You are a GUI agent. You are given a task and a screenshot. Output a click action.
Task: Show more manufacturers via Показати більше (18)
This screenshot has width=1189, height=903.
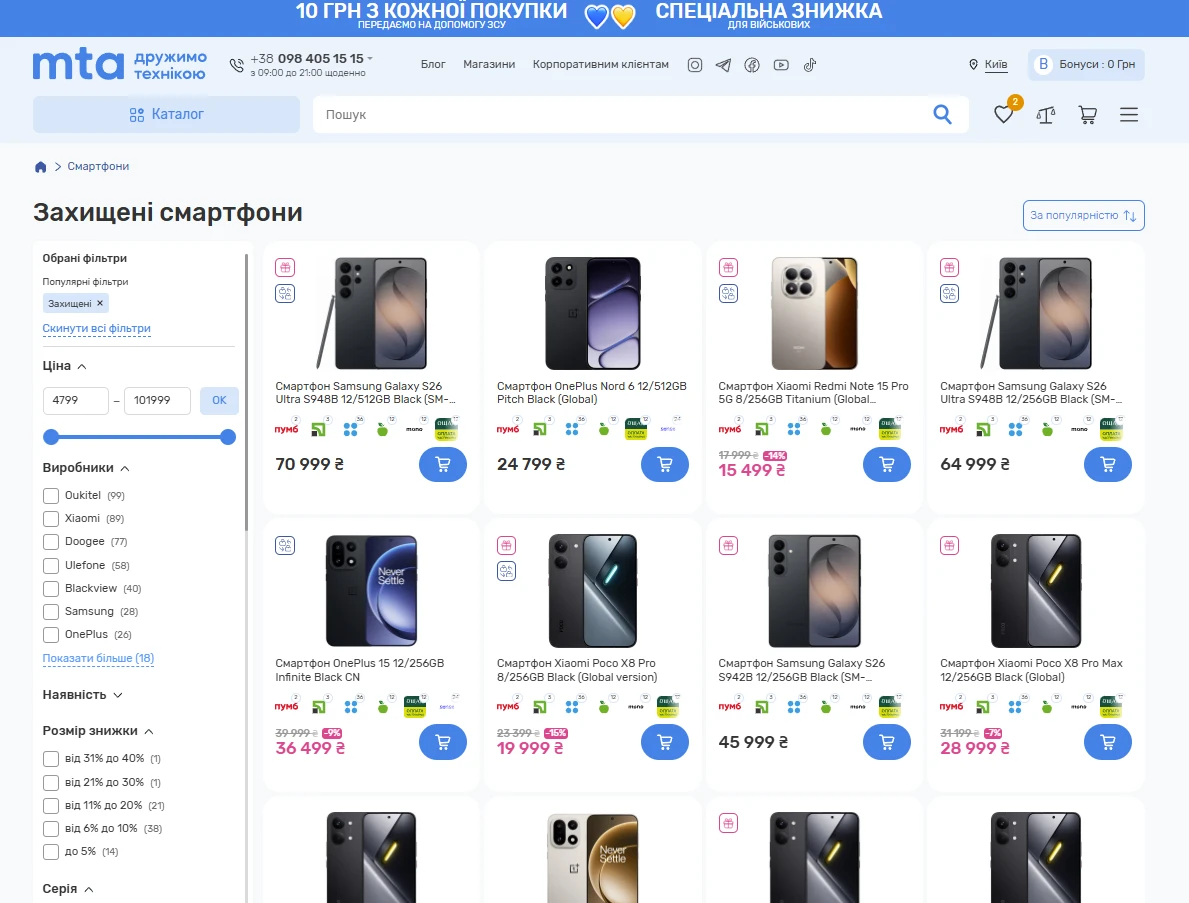click(99, 658)
